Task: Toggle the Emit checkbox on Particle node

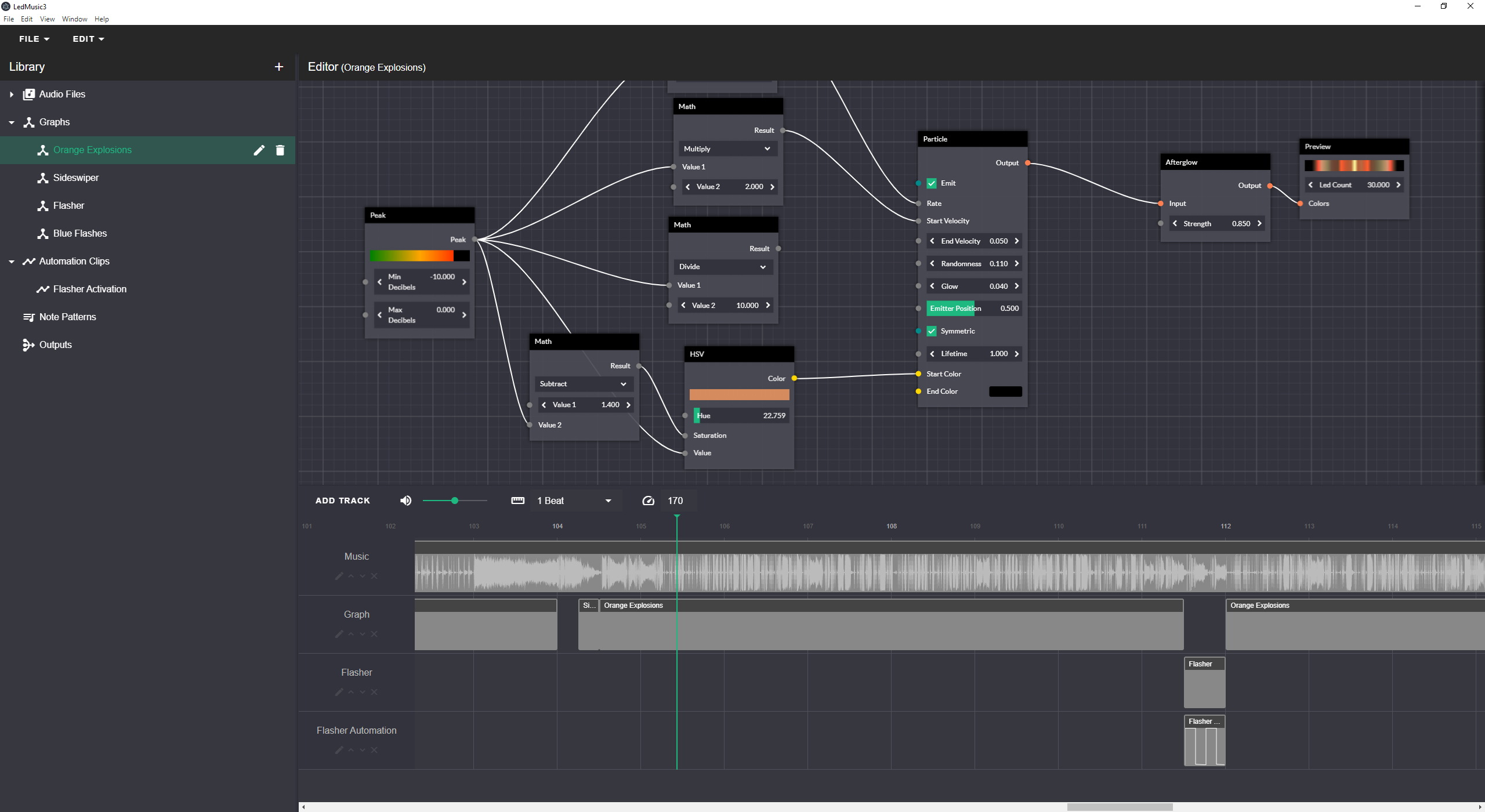Action: click(x=932, y=183)
